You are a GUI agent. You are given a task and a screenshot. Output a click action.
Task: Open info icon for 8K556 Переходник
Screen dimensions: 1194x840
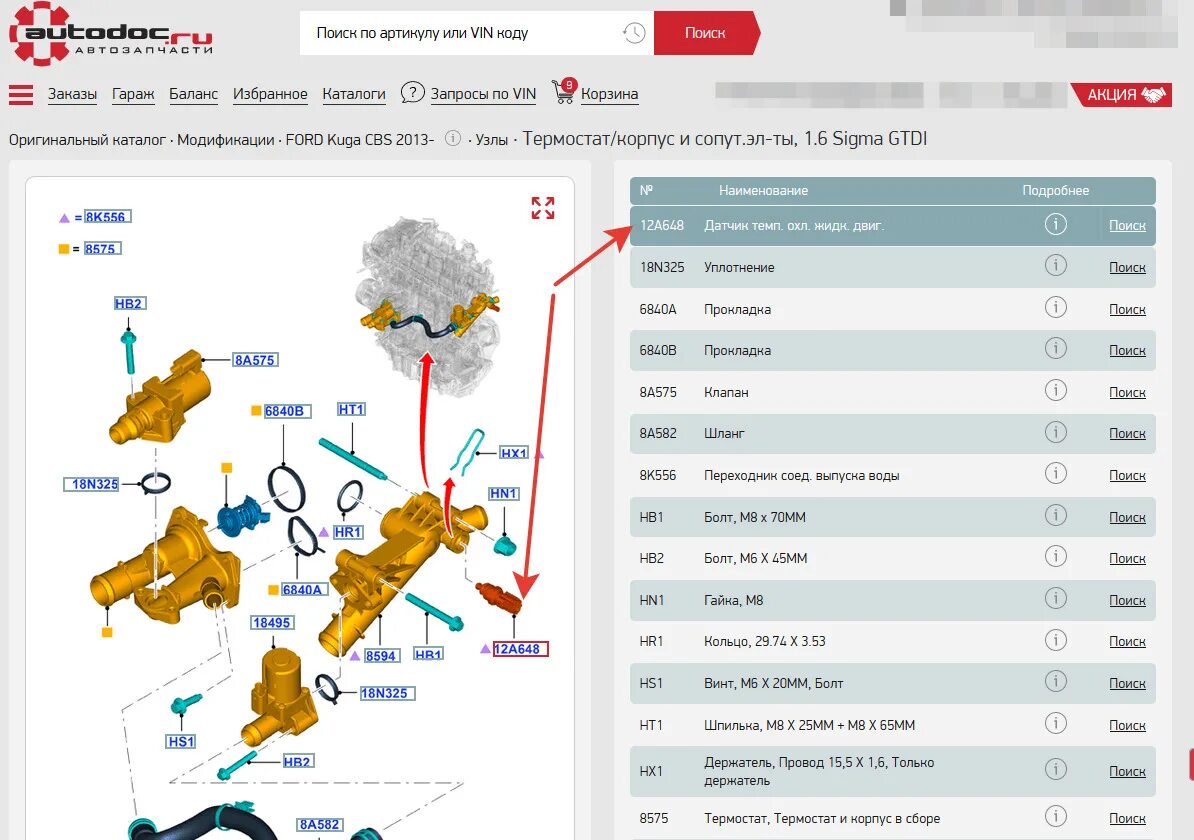point(1055,474)
